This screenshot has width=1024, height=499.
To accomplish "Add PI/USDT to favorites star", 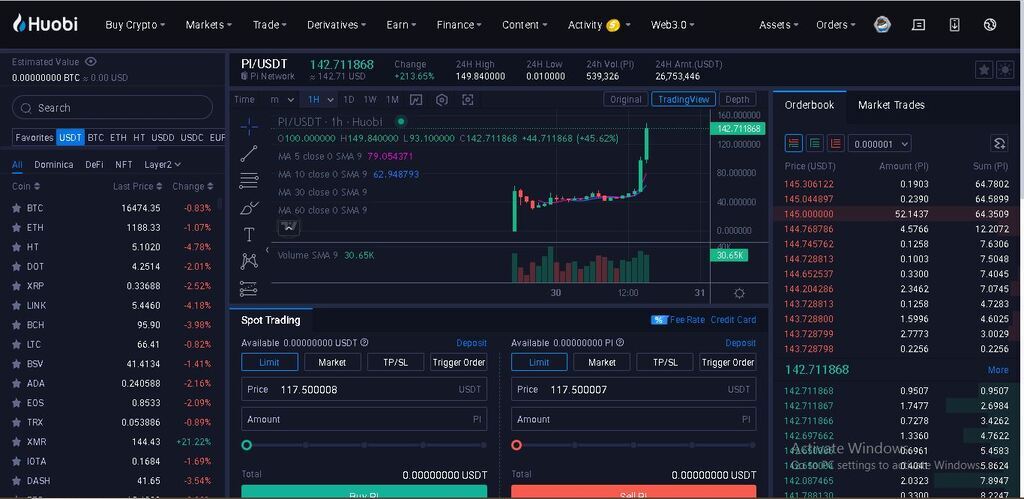I will click(983, 69).
